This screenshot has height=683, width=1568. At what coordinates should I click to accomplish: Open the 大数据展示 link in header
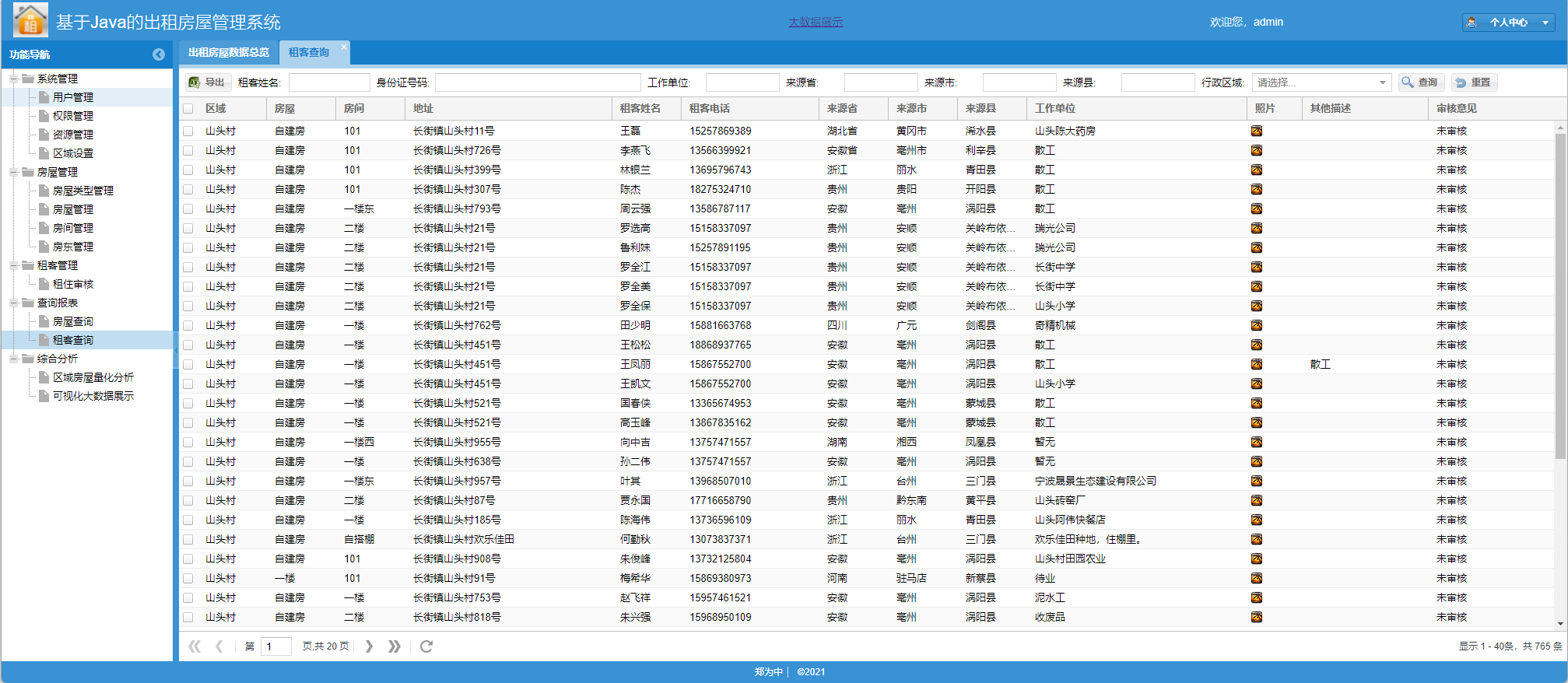[x=816, y=22]
